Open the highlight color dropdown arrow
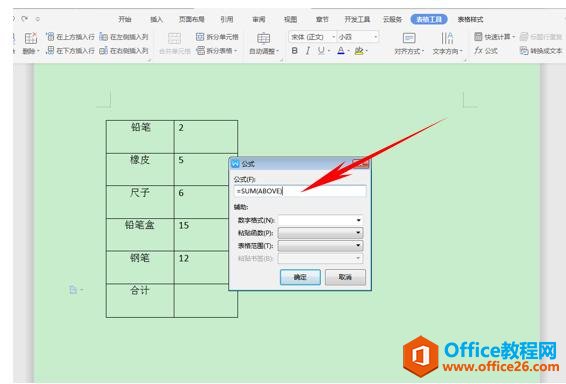The height and width of the screenshot is (384, 566). [366, 51]
